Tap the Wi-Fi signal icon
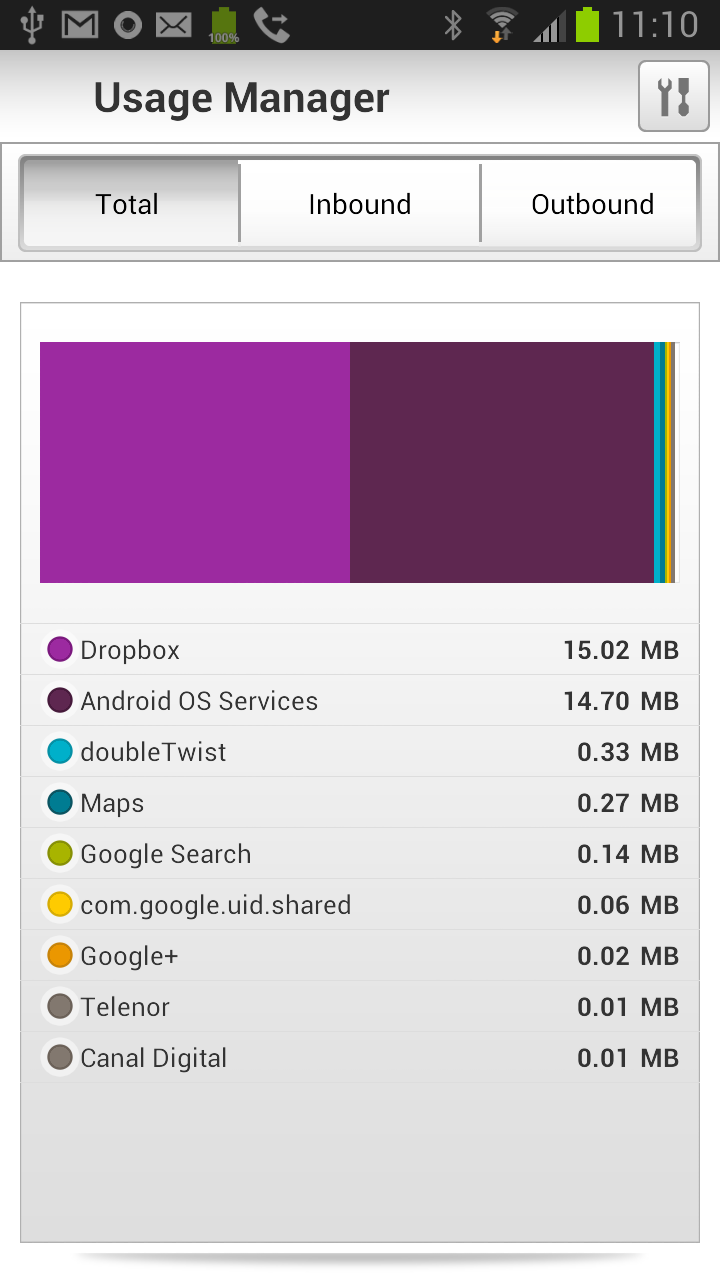 pos(501,25)
